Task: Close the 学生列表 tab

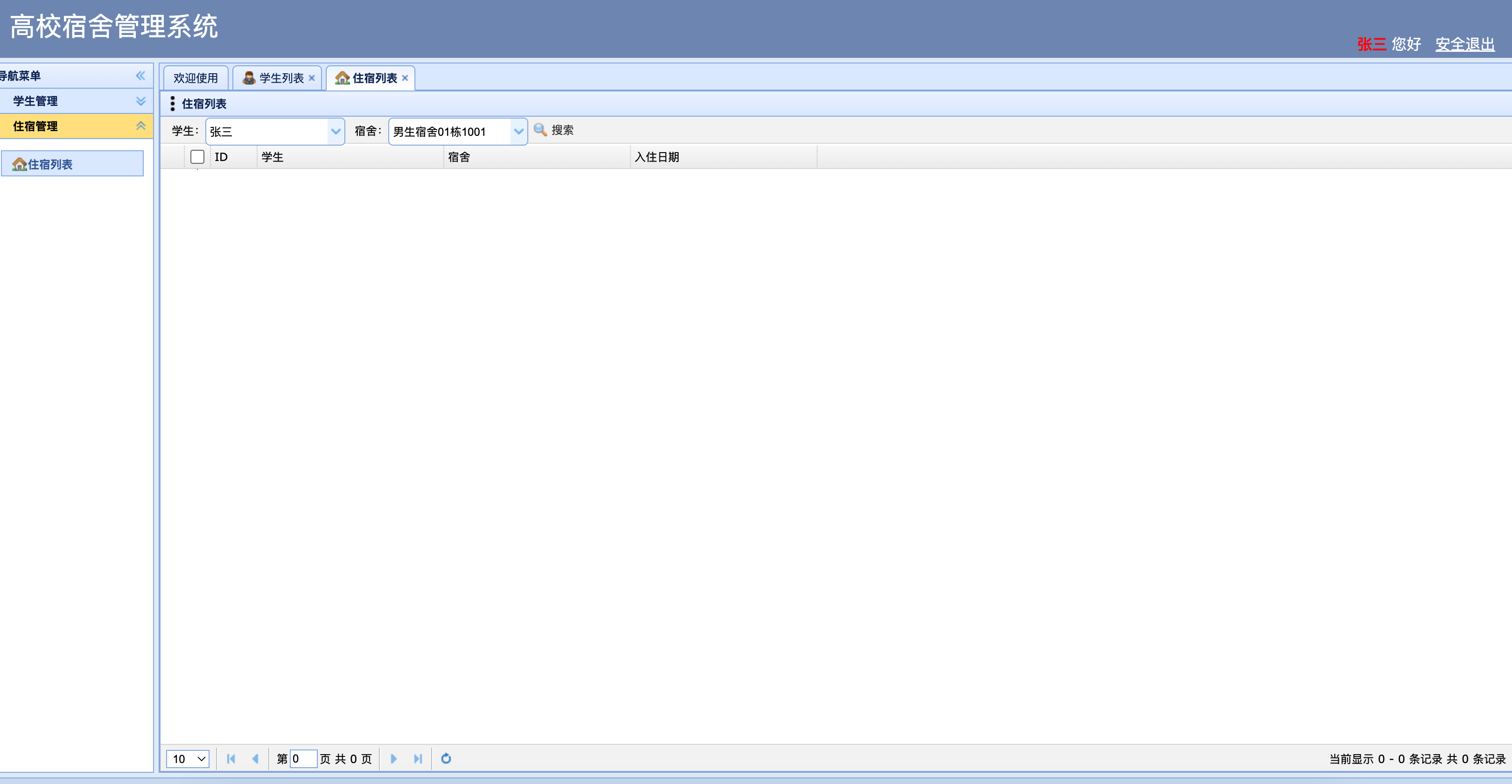Action: (312, 78)
